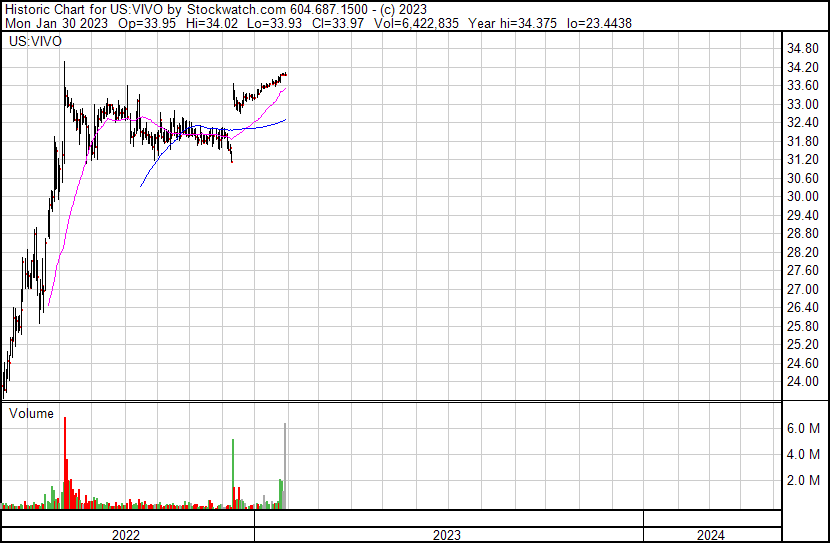The width and height of the screenshot is (830, 543).
Task: Click the 31.80 price axis label
Action: coord(803,141)
